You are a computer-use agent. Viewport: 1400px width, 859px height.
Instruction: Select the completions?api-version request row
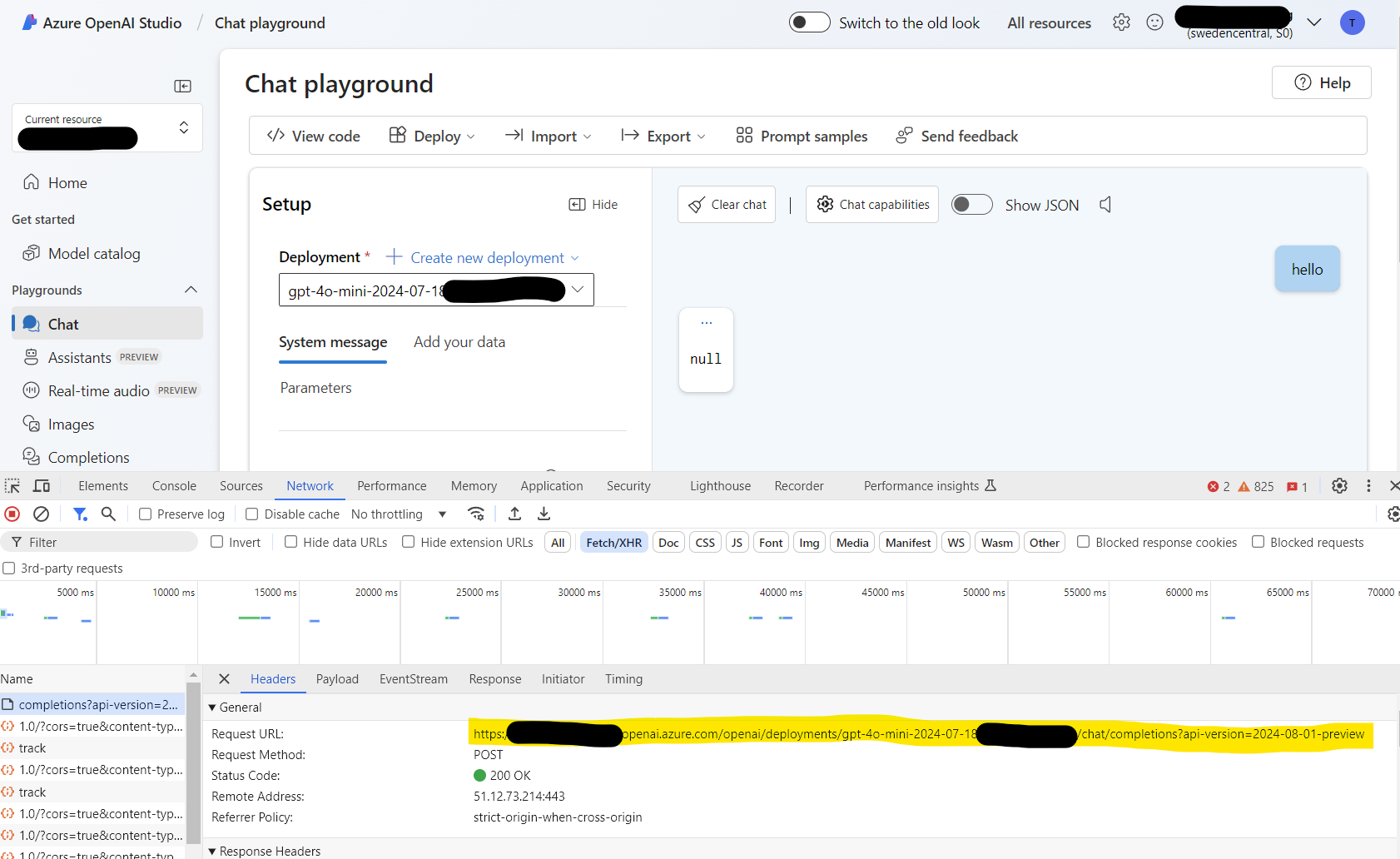click(x=92, y=705)
